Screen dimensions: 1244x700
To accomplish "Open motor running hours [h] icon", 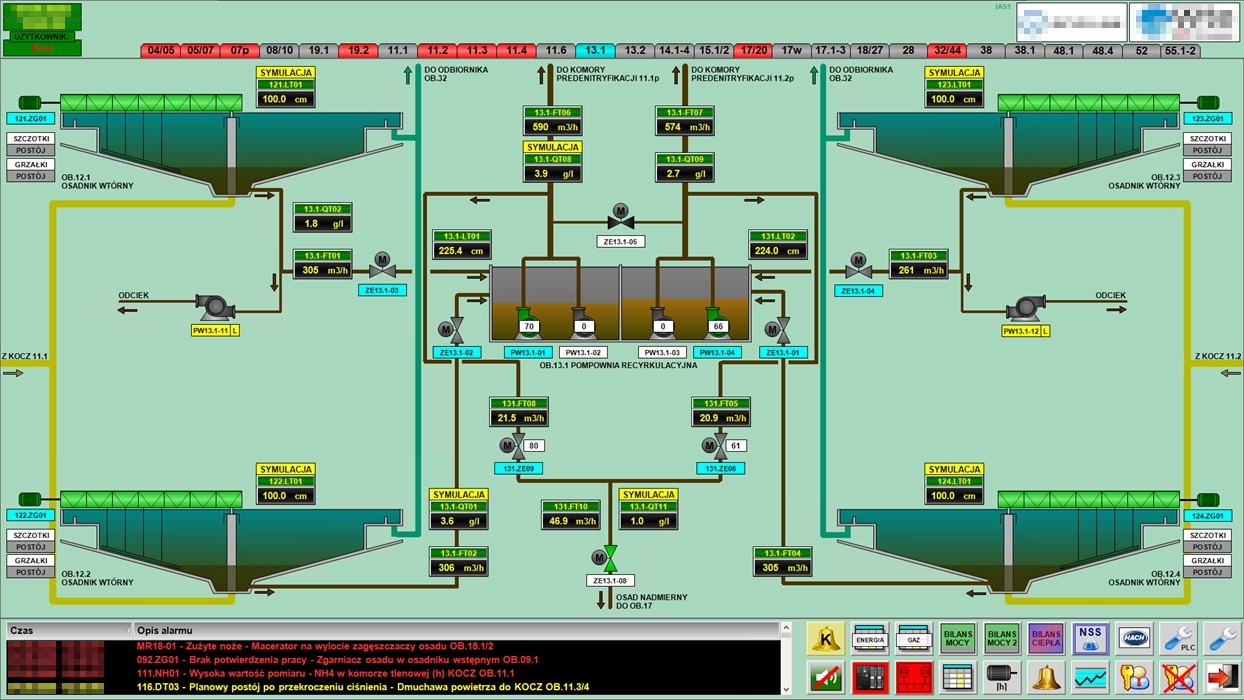I will (1001, 678).
